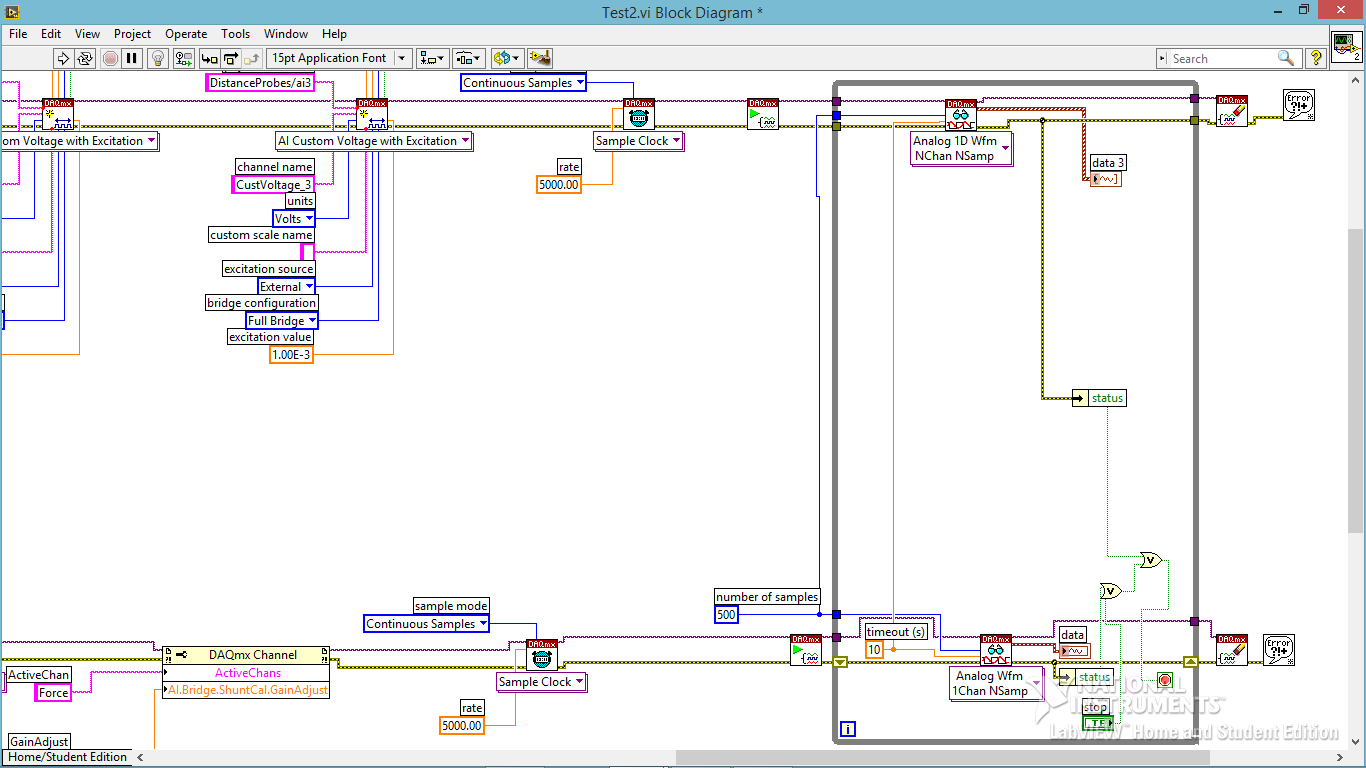This screenshot has width=1366, height=768.
Task: Open the Analog 1D Wfm NChan NSamp selector
Action: pyautogui.click(x=960, y=149)
